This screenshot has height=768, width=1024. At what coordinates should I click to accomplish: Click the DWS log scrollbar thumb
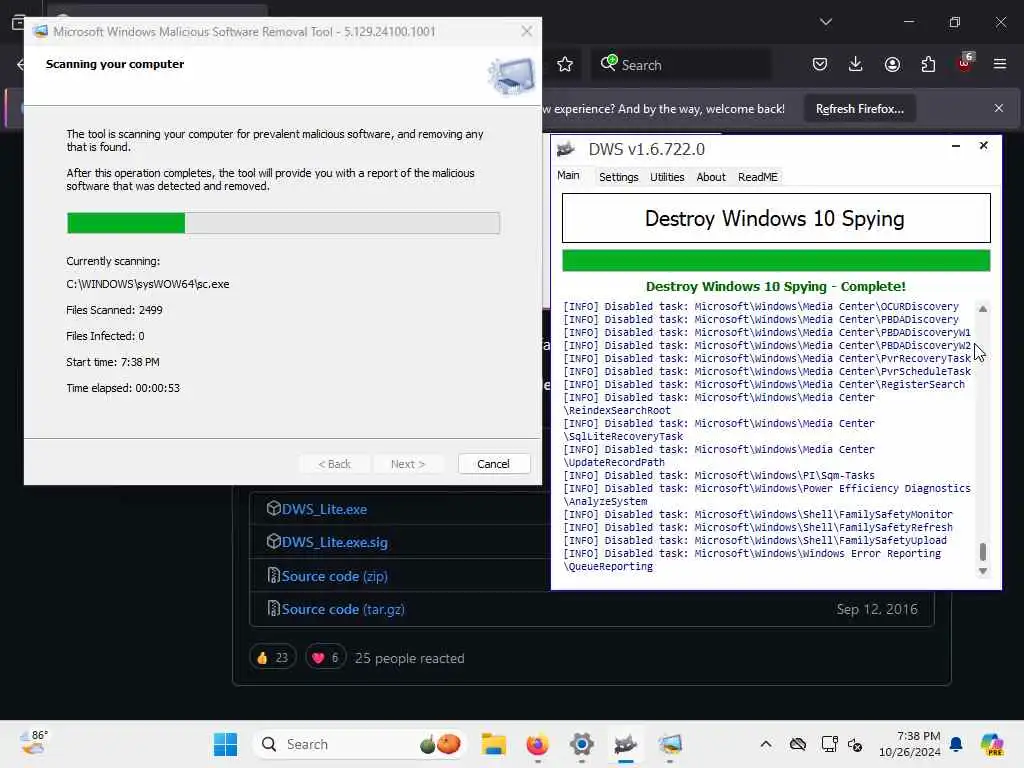point(983,552)
